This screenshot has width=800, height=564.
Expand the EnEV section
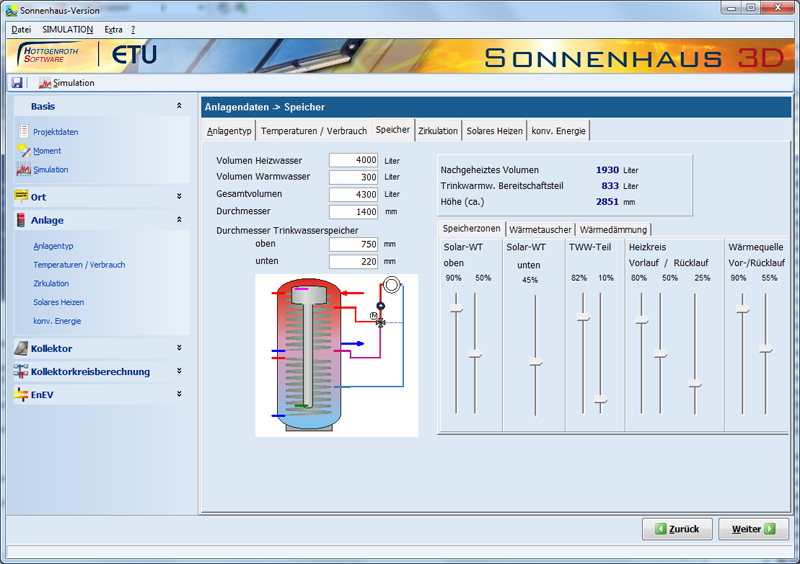[179, 394]
